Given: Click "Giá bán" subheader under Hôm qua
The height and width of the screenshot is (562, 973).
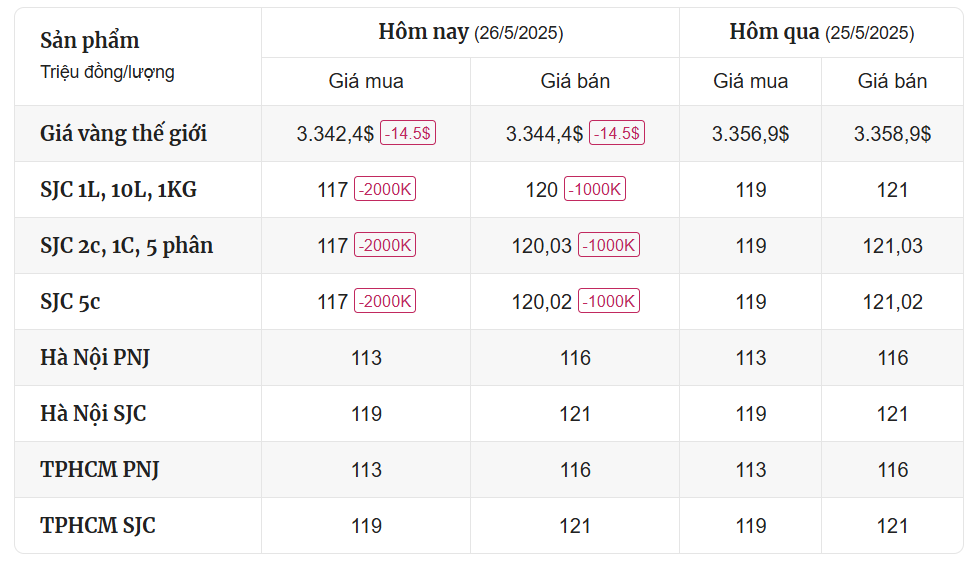Looking at the screenshot, I should pos(892,81).
